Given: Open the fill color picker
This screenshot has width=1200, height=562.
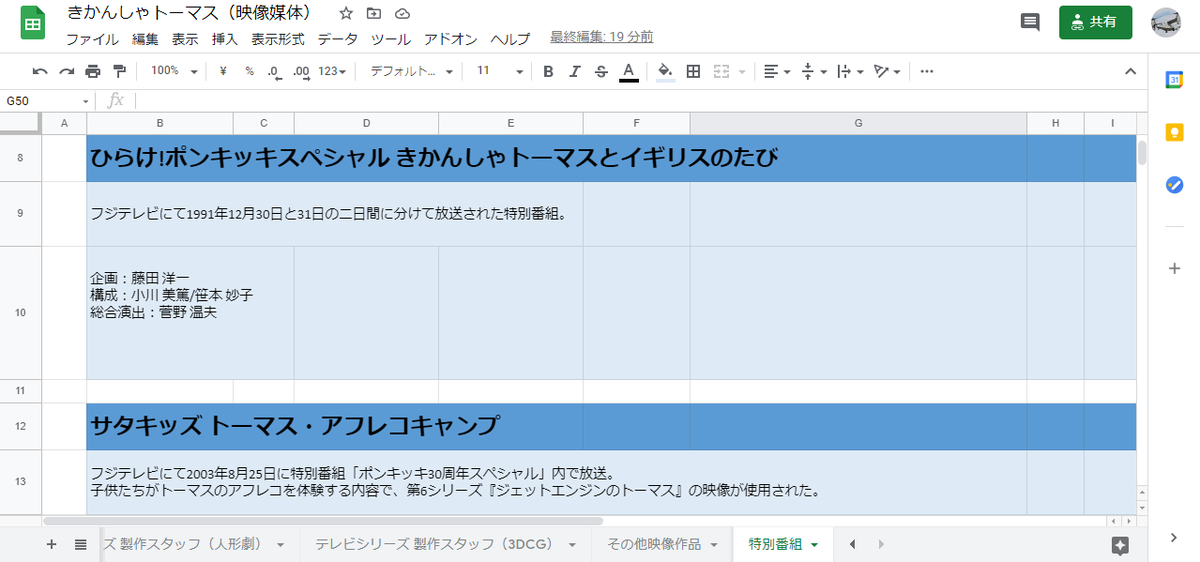Looking at the screenshot, I should coord(666,71).
